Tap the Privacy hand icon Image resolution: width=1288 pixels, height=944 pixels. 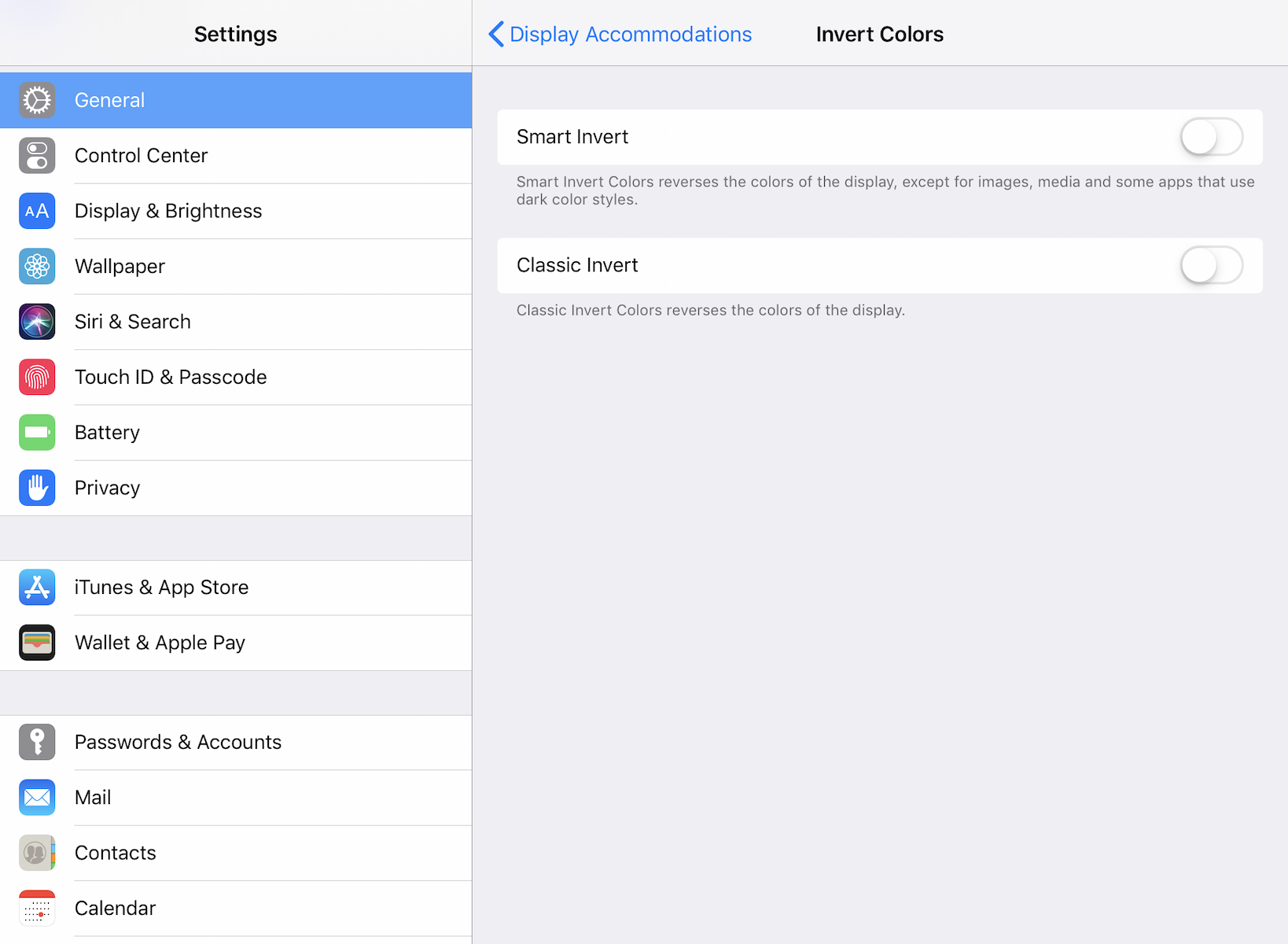click(x=37, y=488)
